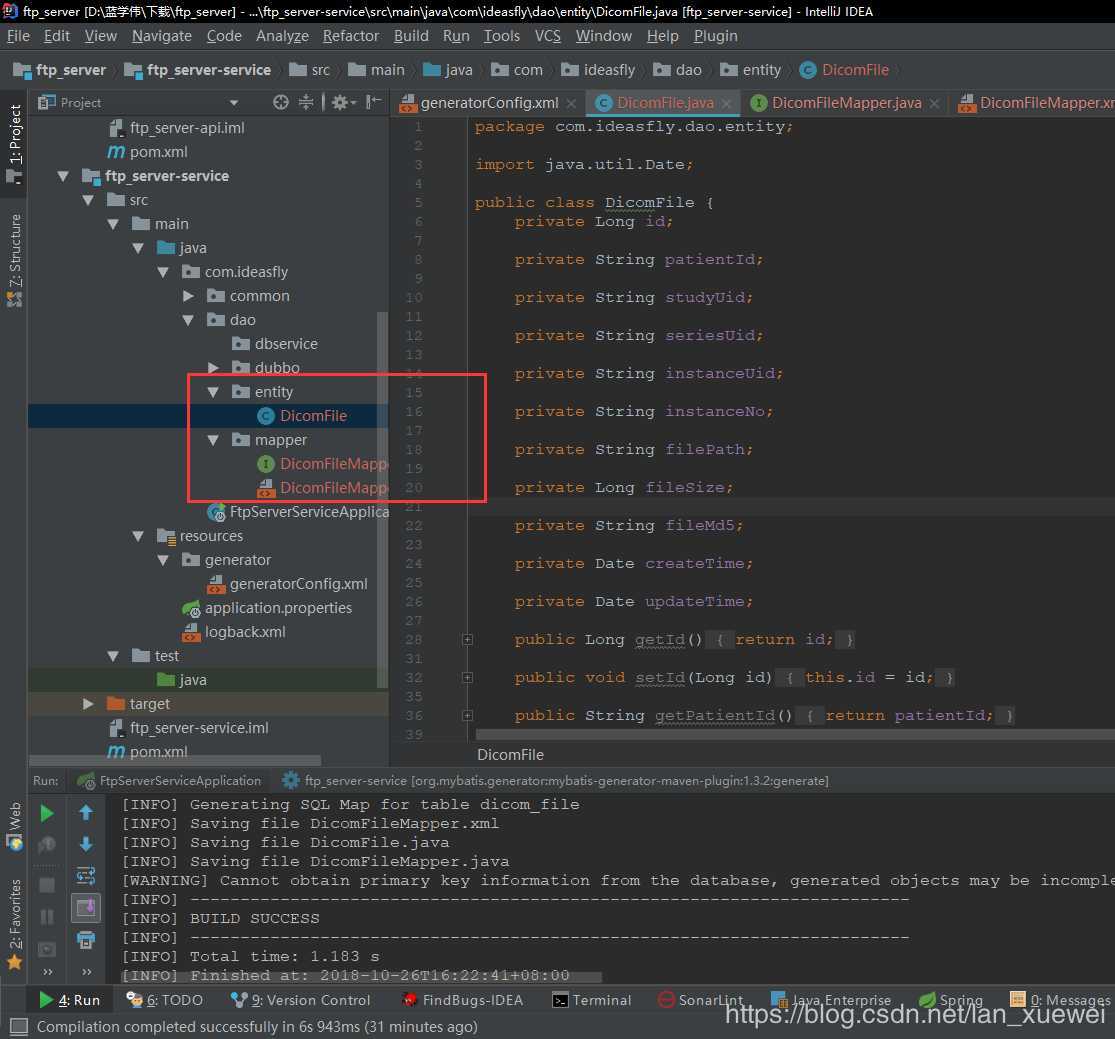
Task: Click the DicomFile breadcrumb in navigation bar
Action: tap(844, 70)
